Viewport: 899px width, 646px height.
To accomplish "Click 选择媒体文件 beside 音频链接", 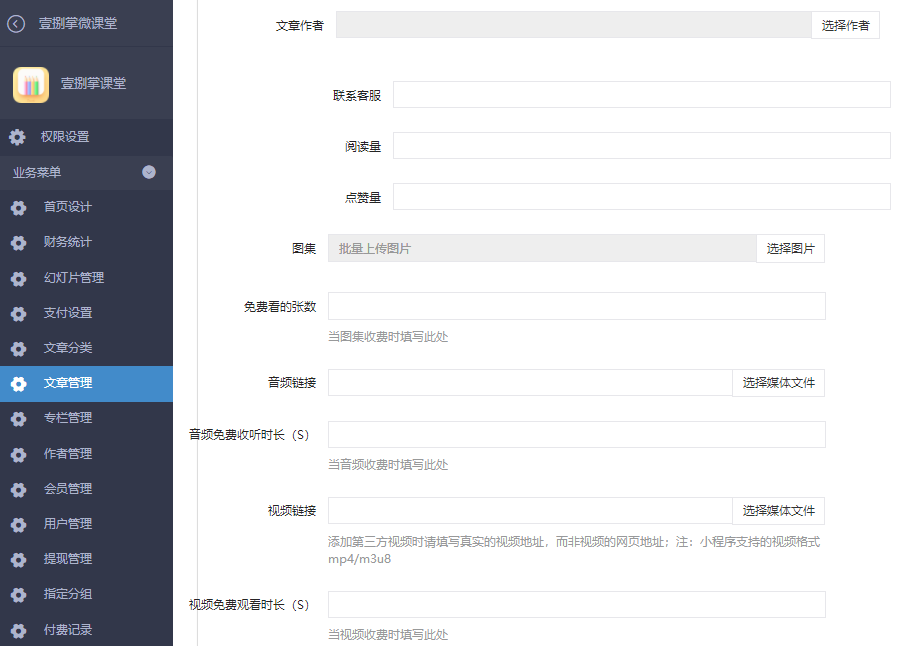I will click(779, 383).
